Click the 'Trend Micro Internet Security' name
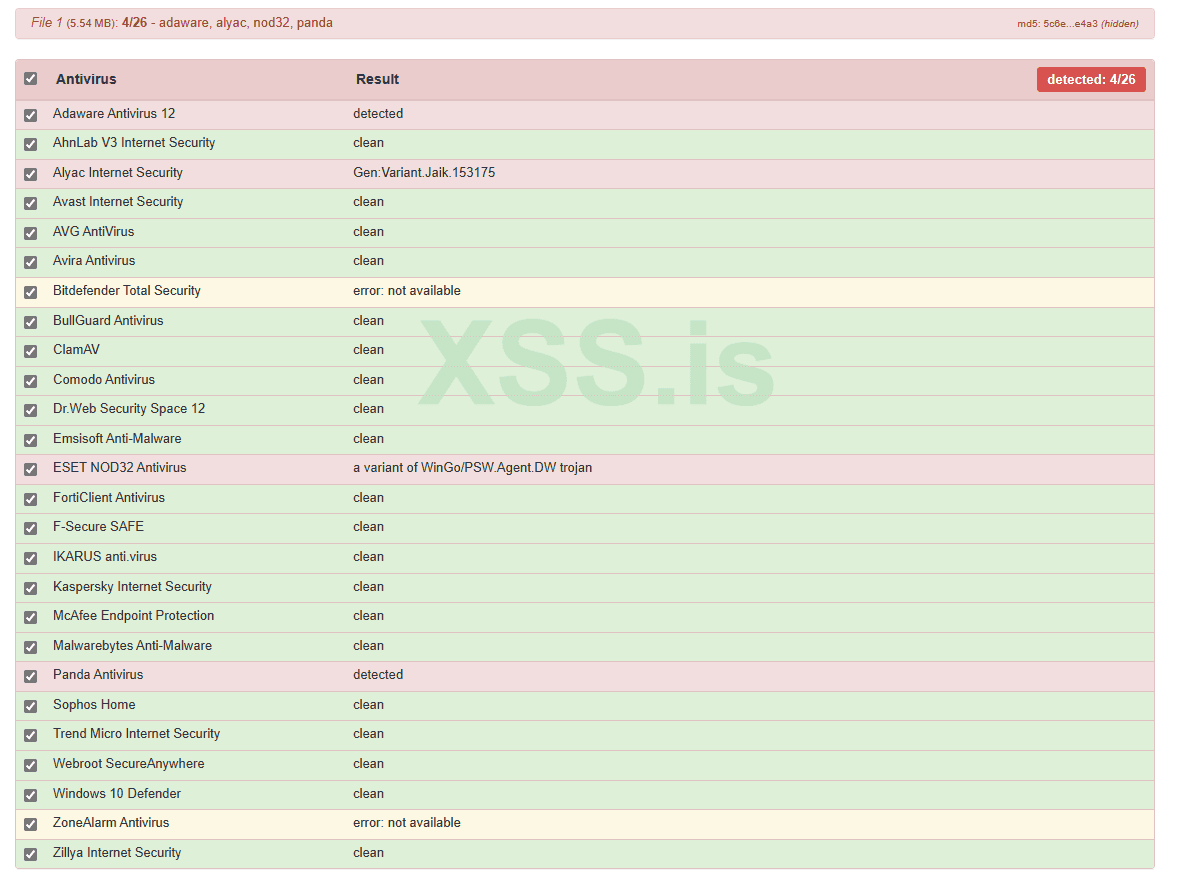Image resolution: width=1191 pixels, height=883 pixels. [137, 733]
